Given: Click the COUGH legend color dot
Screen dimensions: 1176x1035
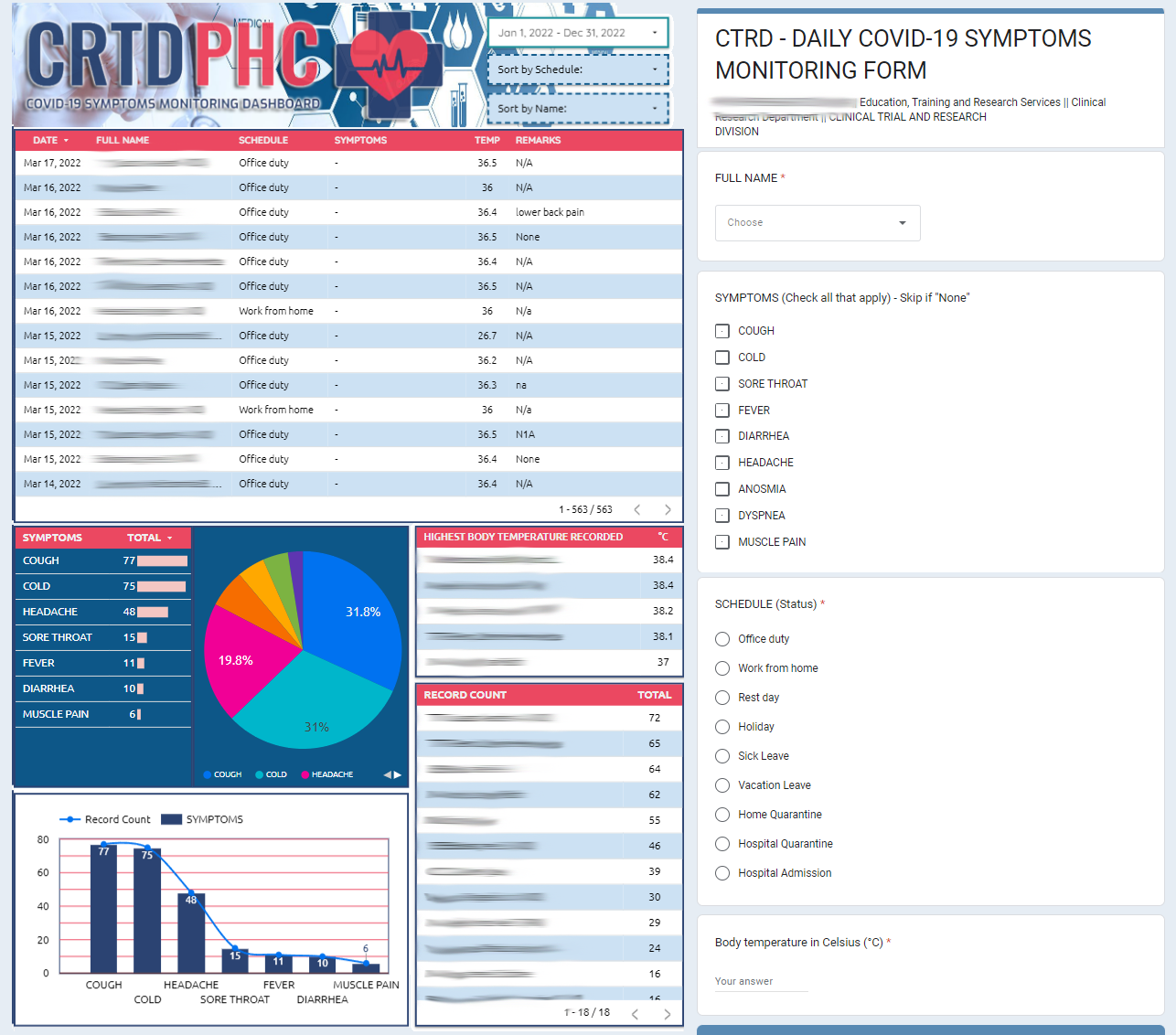Looking at the screenshot, I should 208,774.
